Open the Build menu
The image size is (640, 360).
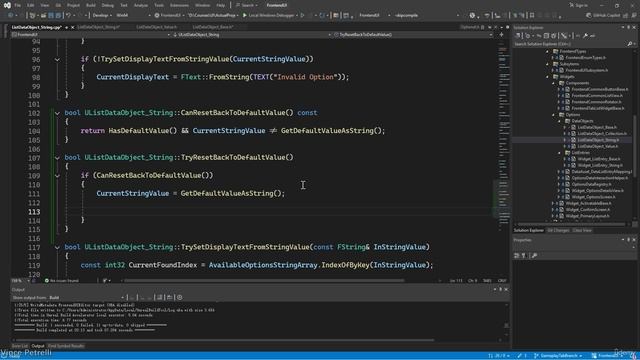[x=91, y=5]
